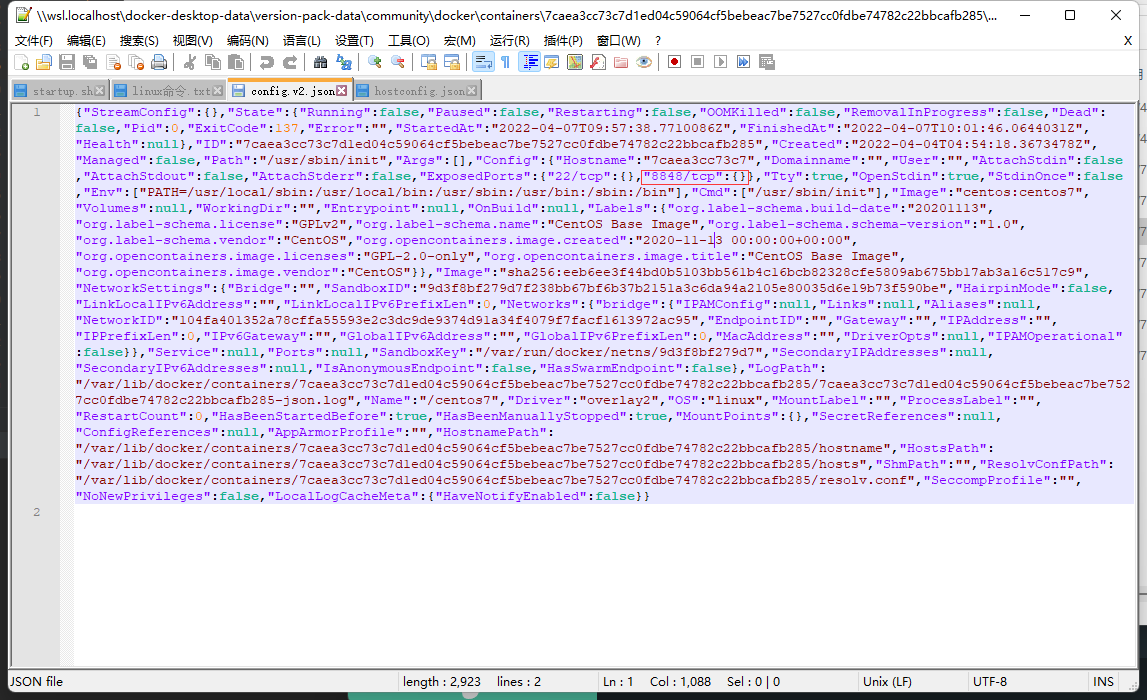This screenshot has height=700, width=1147.
Task: Open the 设置(T) menu
Action: [354, 40]
